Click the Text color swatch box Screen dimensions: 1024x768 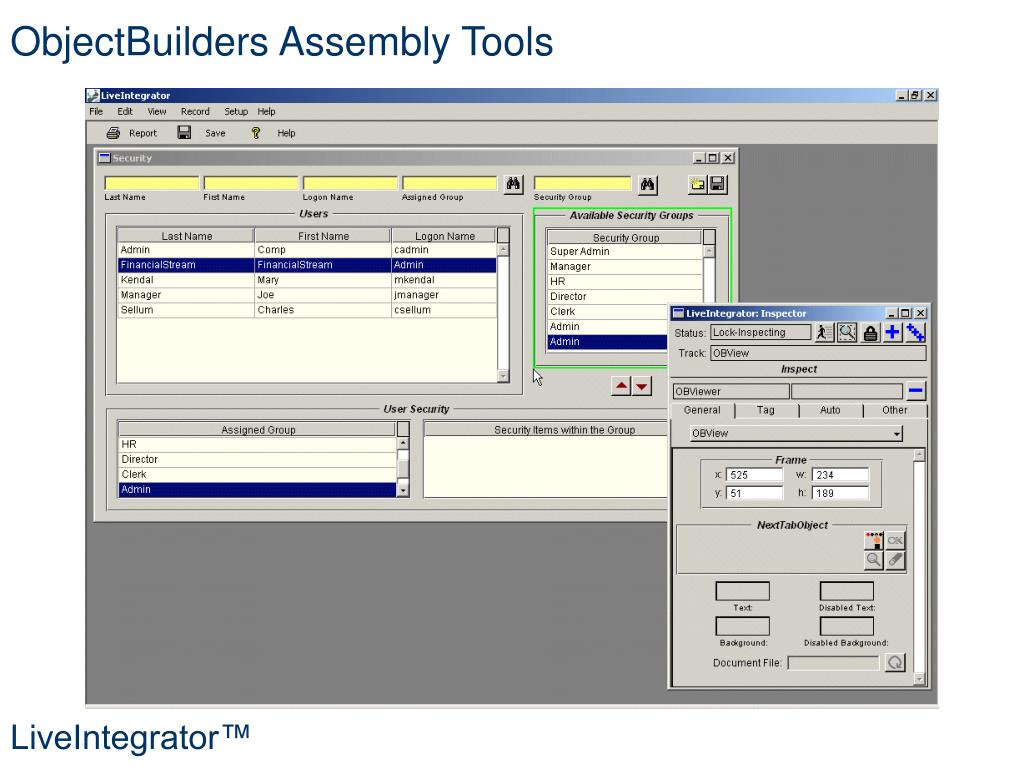point(743,591)
